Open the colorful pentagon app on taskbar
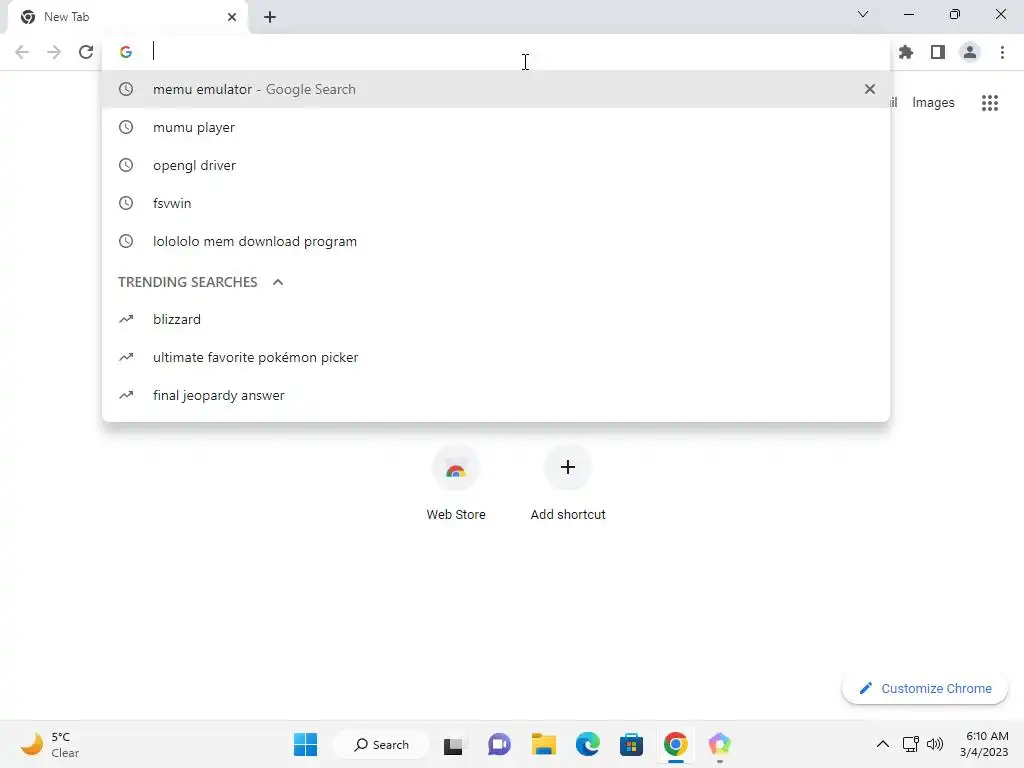This screenshot has width=1024, height=768. [x=720, y=744]
